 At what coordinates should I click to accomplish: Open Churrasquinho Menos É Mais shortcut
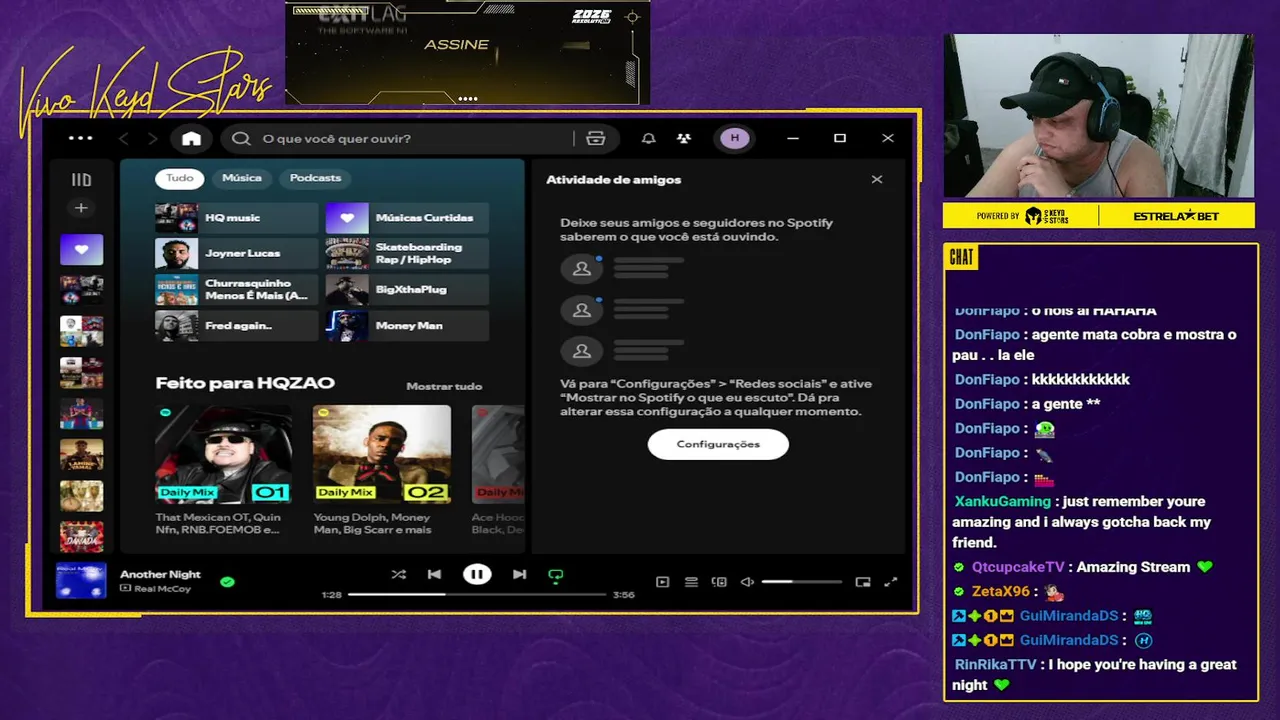click(x=237, y=290)
